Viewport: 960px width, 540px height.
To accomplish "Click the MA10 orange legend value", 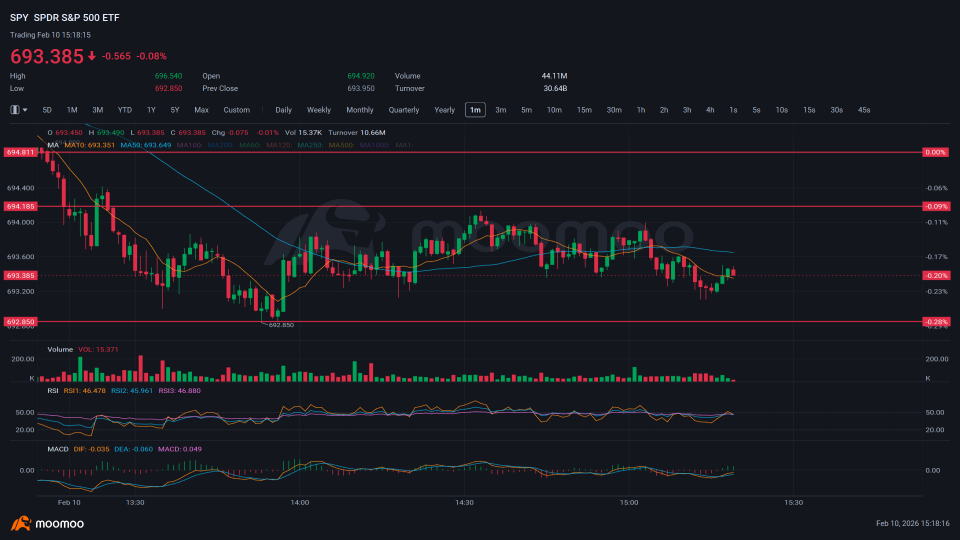I will click(89, 145).
